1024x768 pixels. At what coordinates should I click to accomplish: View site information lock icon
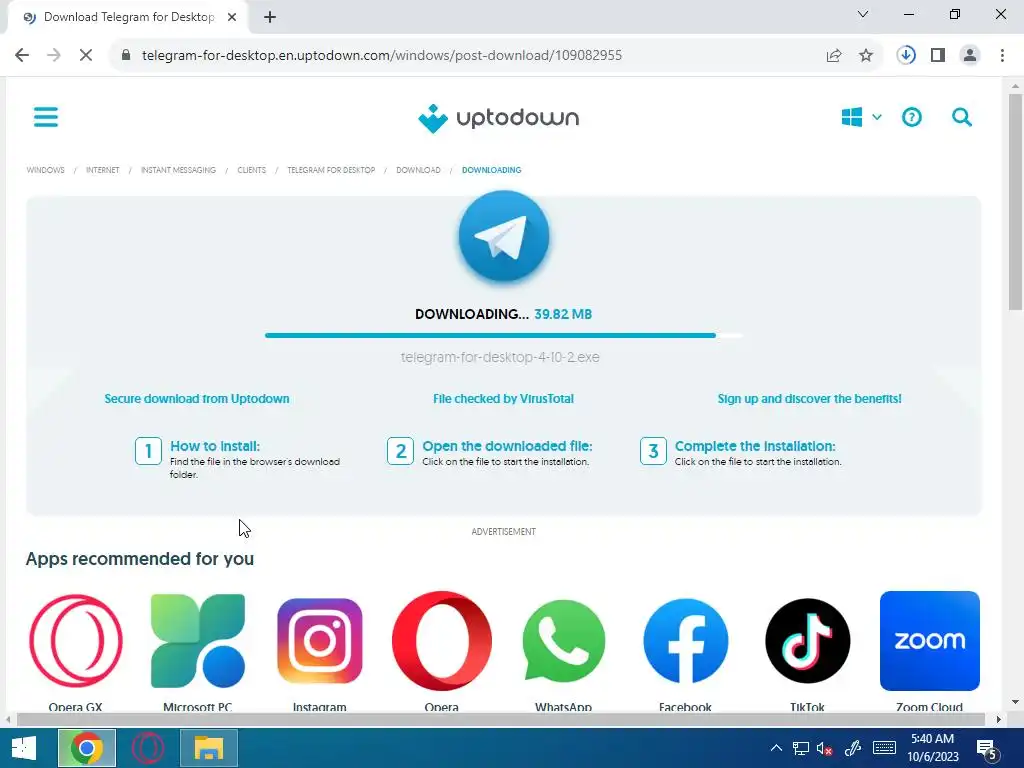coord(126,56)
